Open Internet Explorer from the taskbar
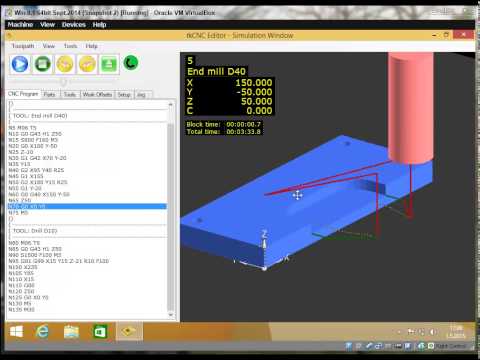 42,332
